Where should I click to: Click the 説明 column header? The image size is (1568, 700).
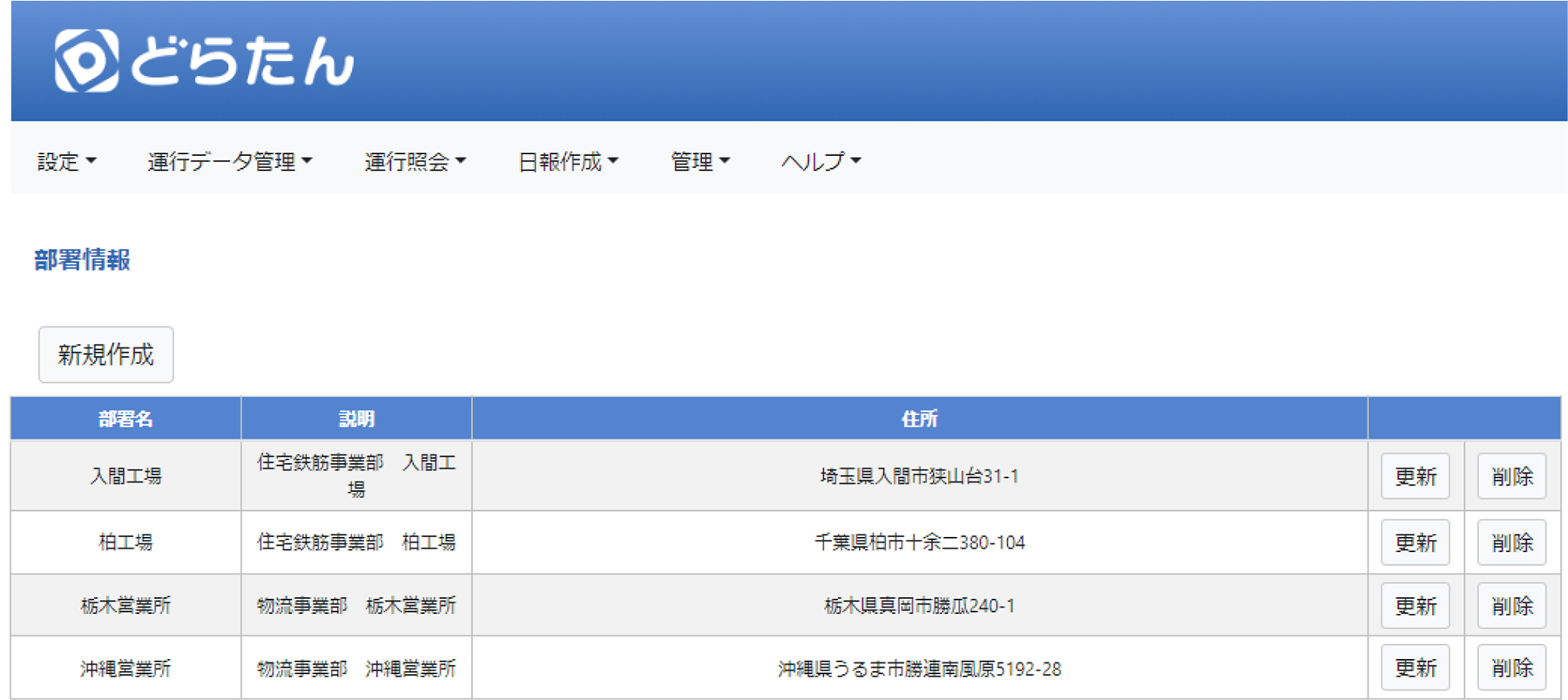click(356, 419)
